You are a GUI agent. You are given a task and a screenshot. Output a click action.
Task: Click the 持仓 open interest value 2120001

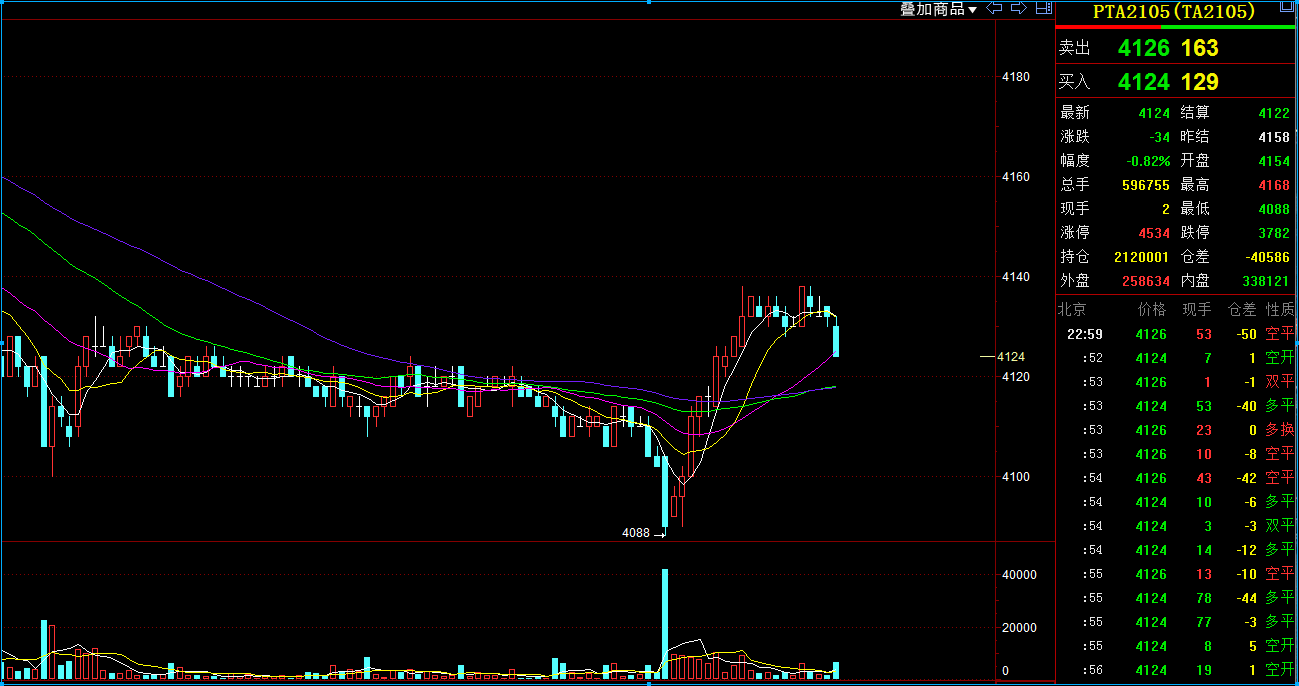1141,257
